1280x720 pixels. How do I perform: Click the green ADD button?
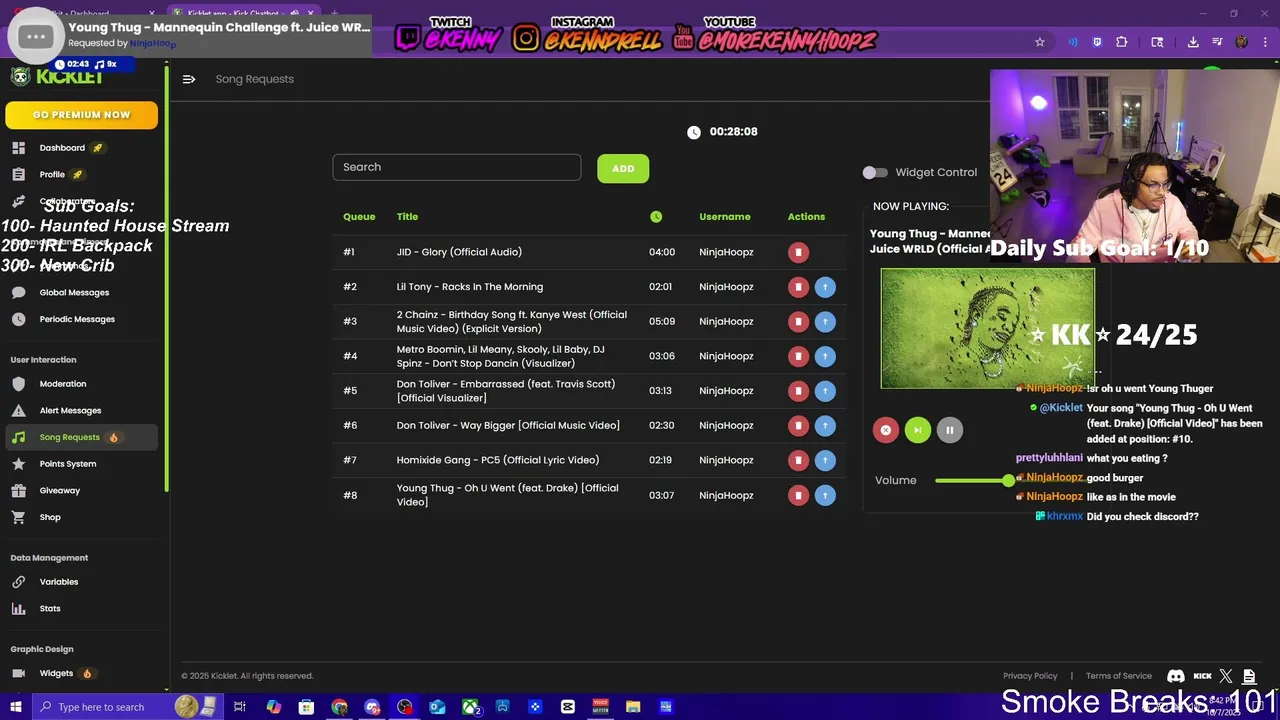(x=623, y=168)
